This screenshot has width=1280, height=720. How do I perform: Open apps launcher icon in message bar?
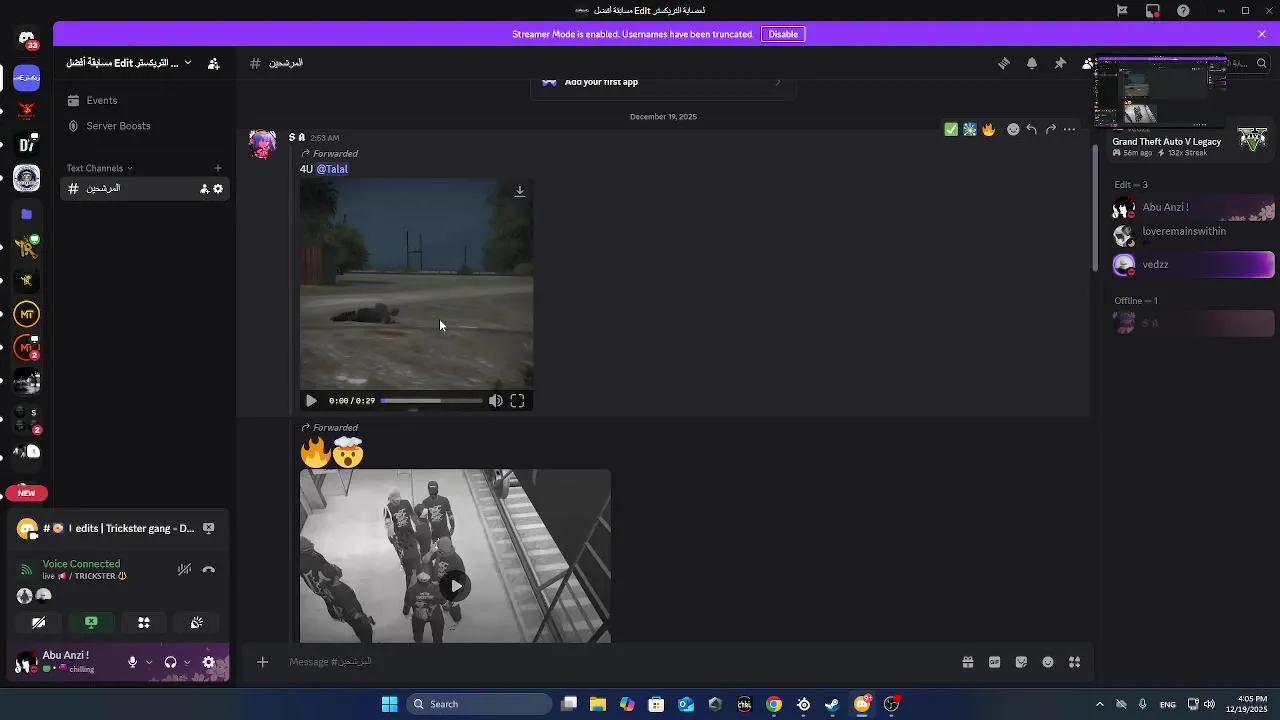coord(1075,662)
